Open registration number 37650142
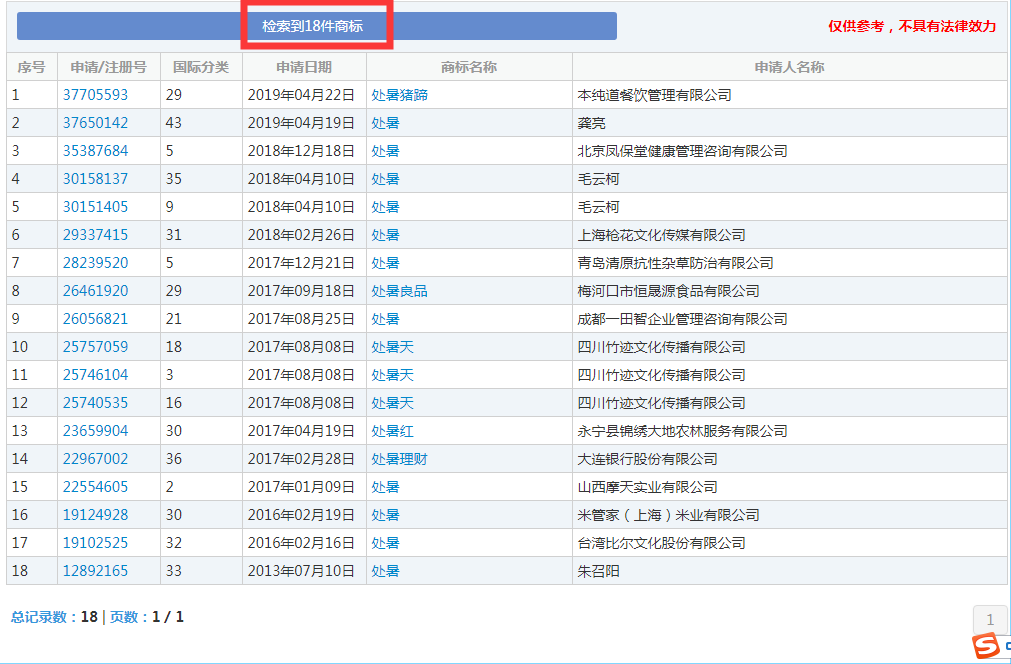1011x664 pixels. click(x=95, y=123)
